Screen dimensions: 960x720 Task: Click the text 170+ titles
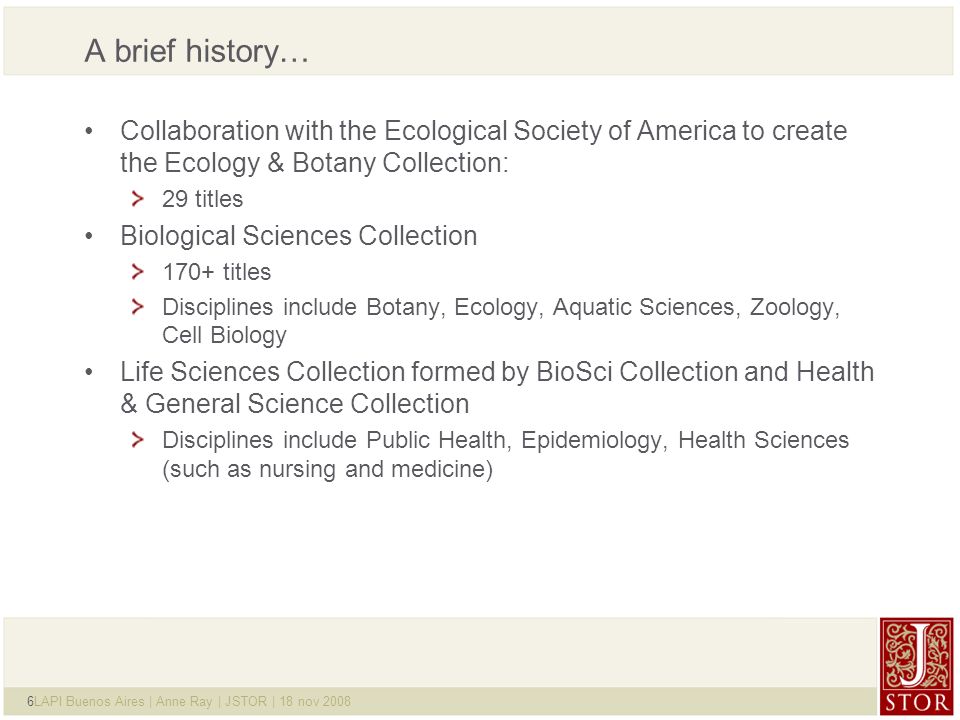coord(217,272)
